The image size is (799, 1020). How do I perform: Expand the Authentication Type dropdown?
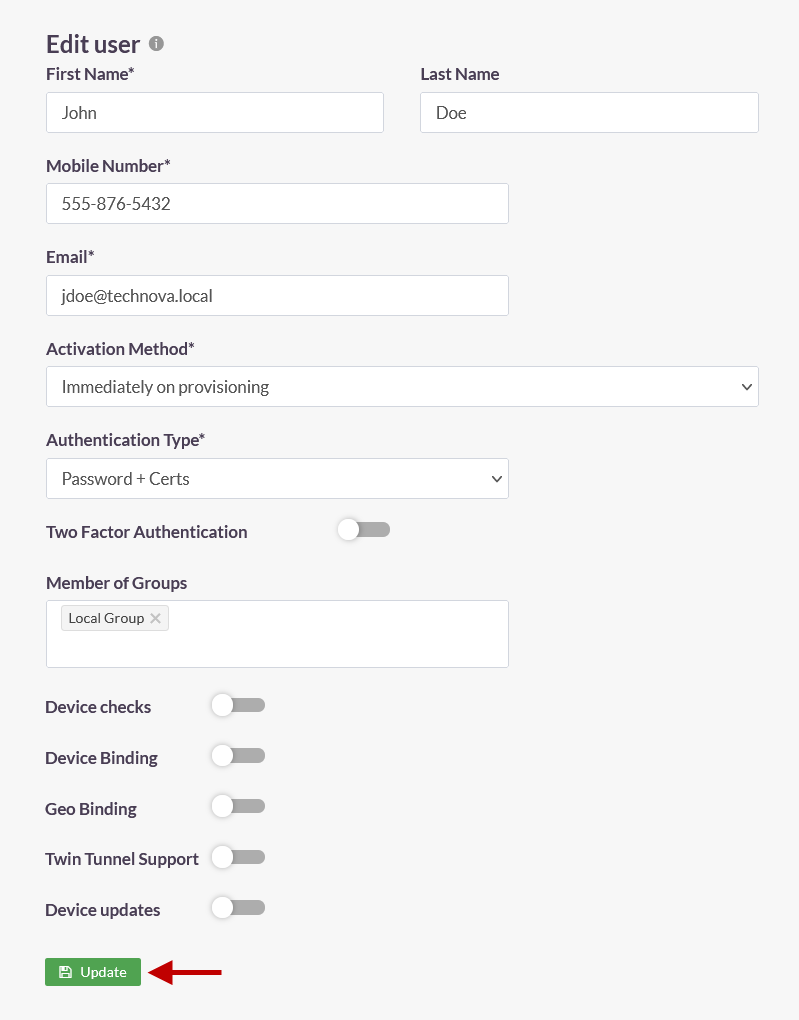(277, 479)
